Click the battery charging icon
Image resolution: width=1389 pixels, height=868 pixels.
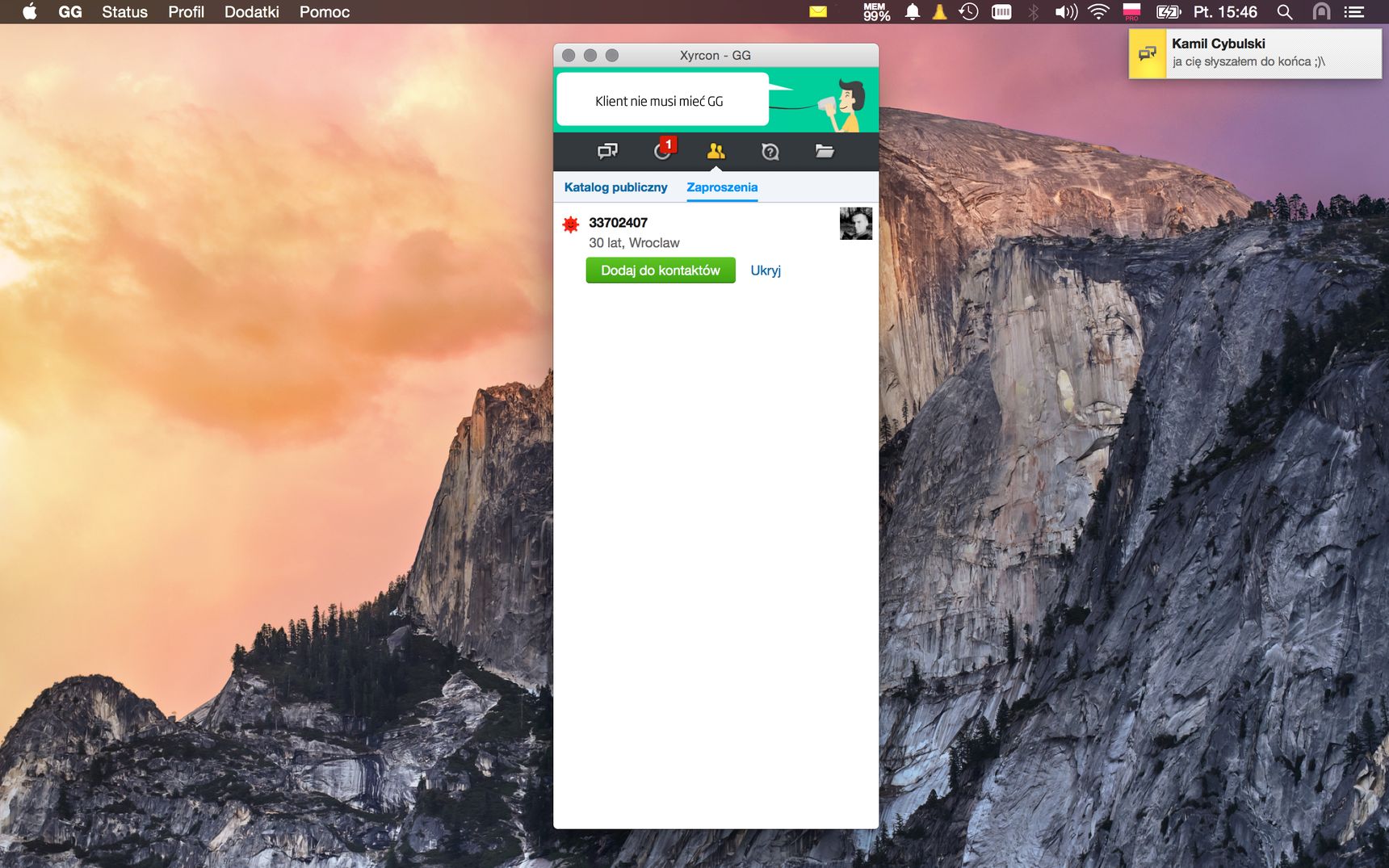pyautogui.click(x=1169, y=11)
